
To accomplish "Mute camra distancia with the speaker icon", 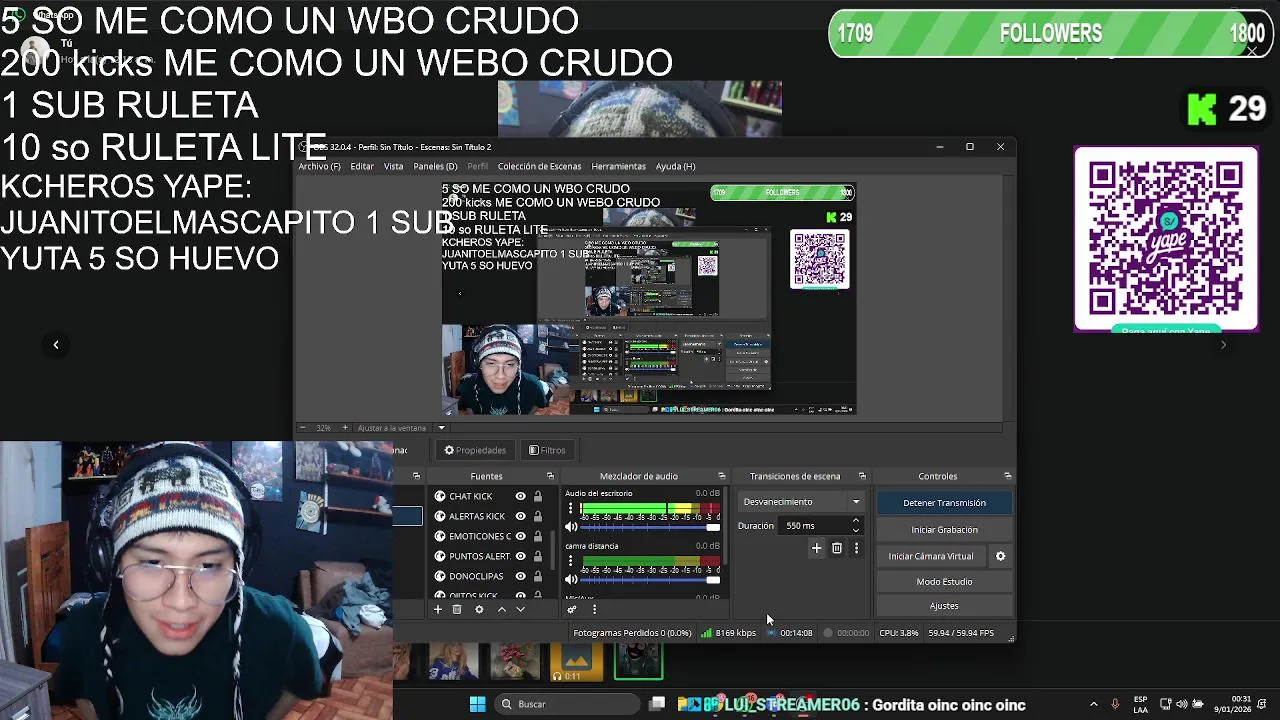I will click(571, 579).
